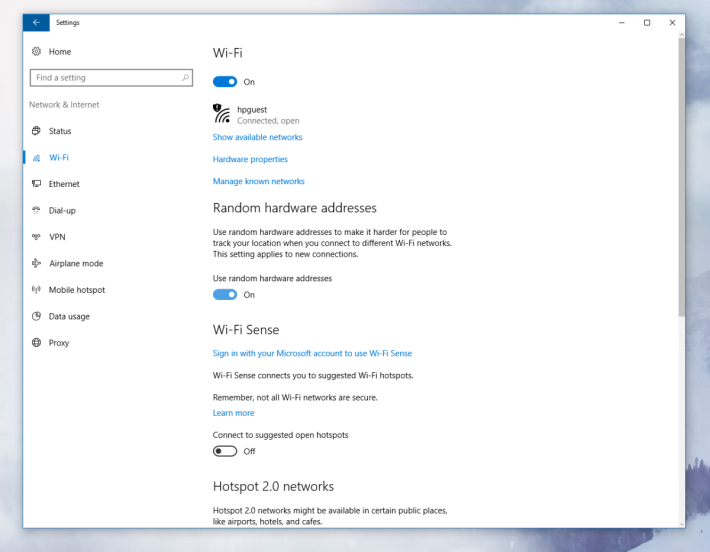Click the hpguest Wi-Fi shield icon
Image resolution: width=710 pixels, height=552 pixels.
[x=221, y=113]
